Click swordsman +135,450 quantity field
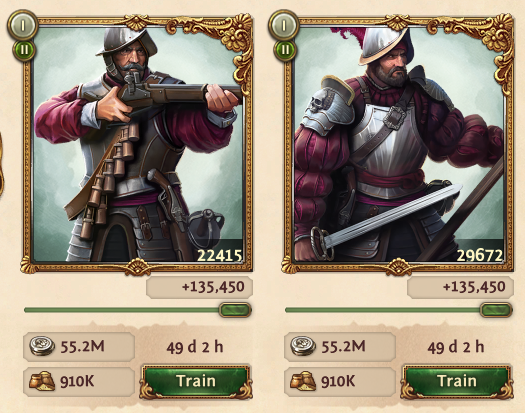The width and height of the screenshot is (525, 413). 460,287
